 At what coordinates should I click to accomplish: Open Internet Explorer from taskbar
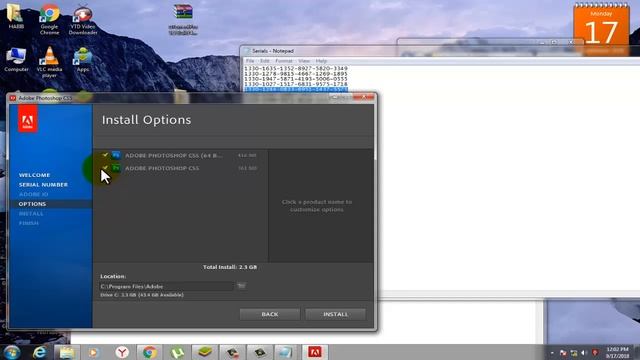click(x=40, y=352)
